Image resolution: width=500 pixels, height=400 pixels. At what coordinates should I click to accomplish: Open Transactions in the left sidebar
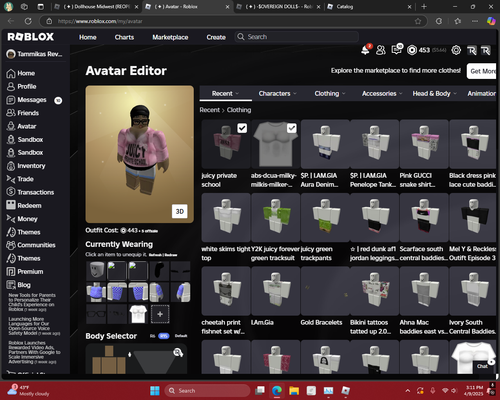click(x=30, y=192)
